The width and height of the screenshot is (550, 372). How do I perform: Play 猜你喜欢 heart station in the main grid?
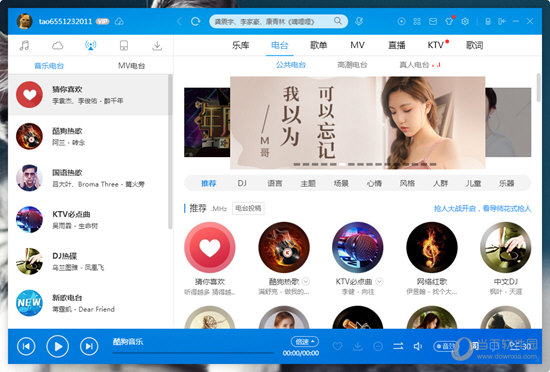(210, 247)
